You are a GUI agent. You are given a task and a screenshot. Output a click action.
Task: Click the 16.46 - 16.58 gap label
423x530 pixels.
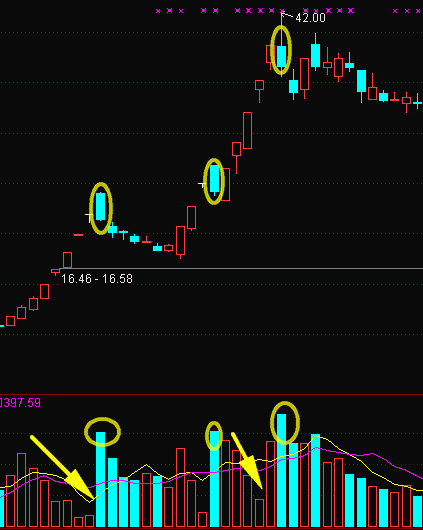pos(97,279)
